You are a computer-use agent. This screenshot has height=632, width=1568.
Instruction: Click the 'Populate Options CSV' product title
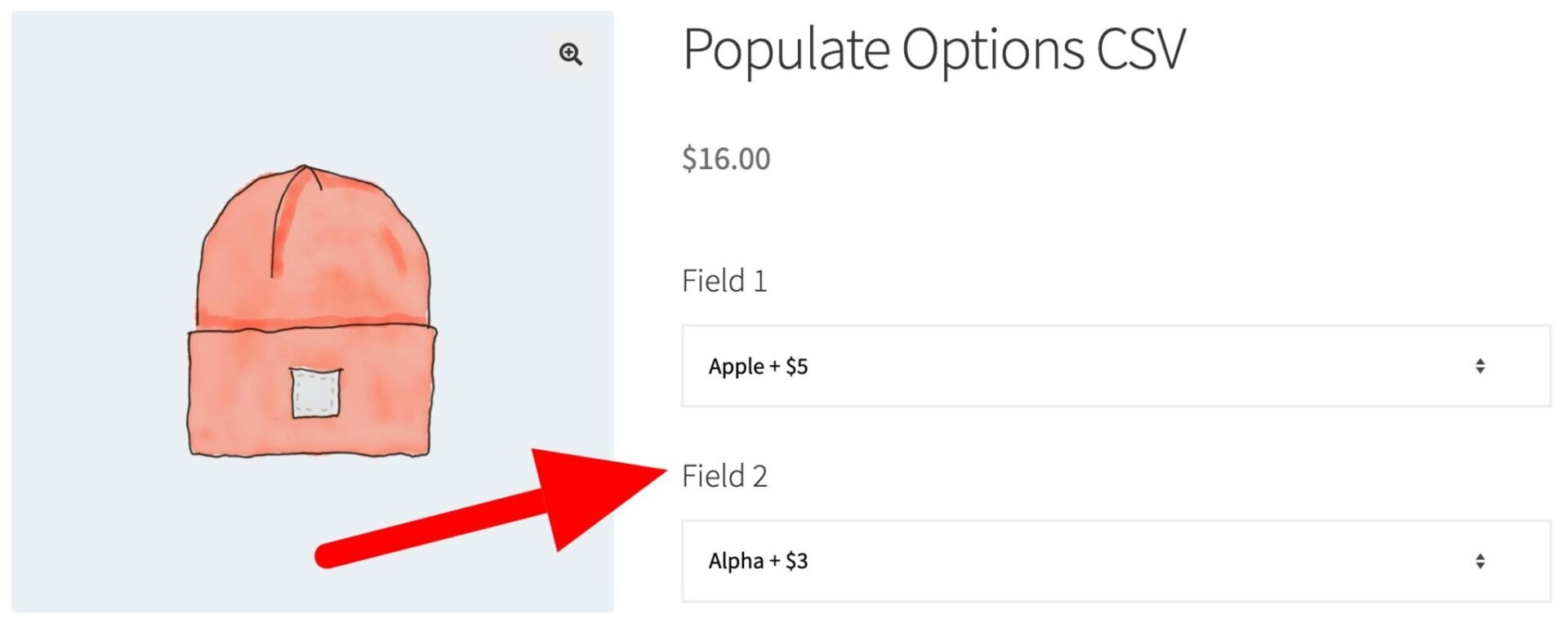933,49
